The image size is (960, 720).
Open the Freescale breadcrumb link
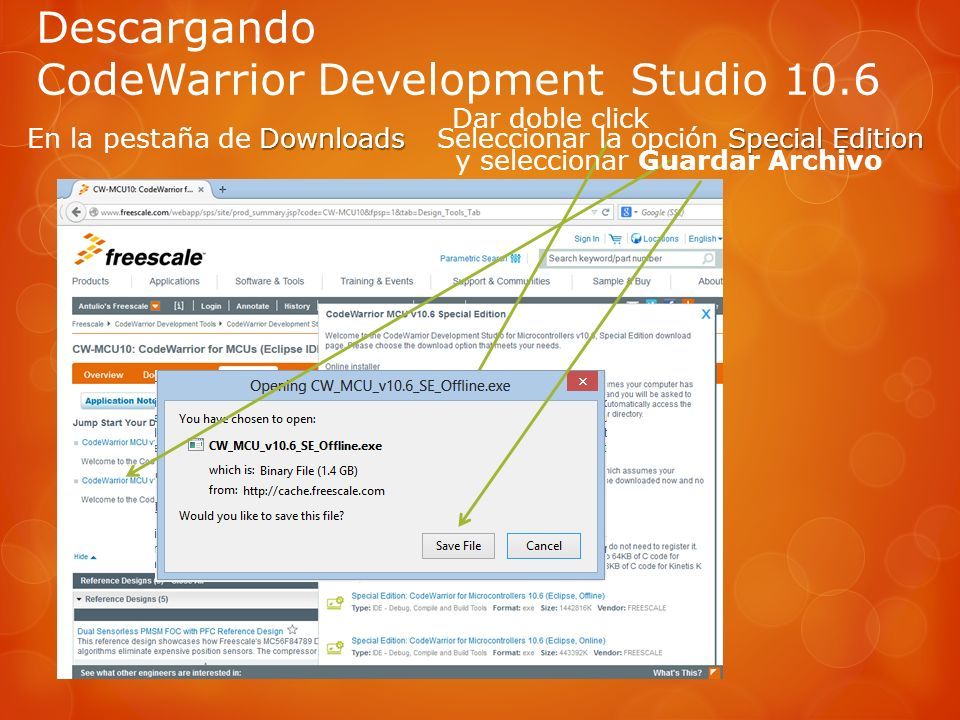(x=88, y=324)
